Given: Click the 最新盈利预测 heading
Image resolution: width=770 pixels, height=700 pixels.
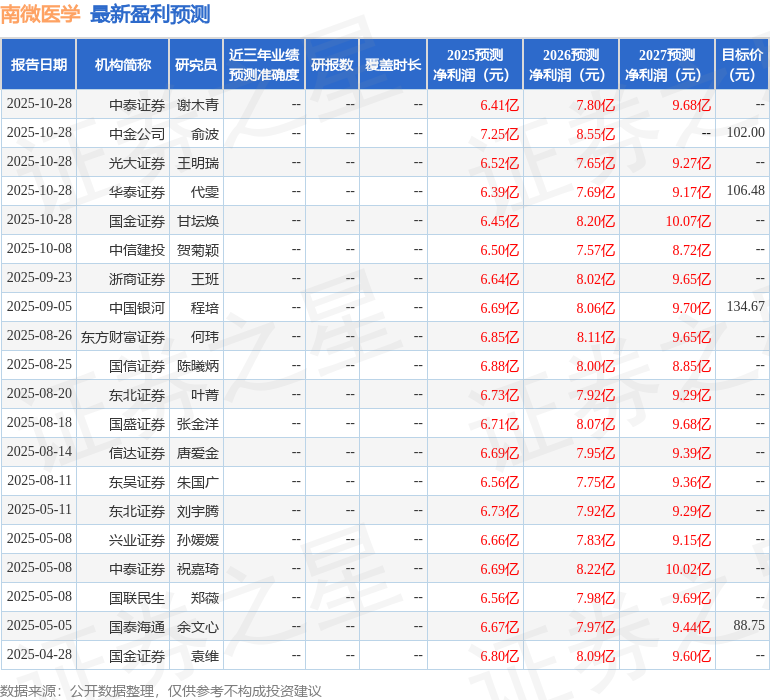Looking at the screenshot, I should pos(150,14).
